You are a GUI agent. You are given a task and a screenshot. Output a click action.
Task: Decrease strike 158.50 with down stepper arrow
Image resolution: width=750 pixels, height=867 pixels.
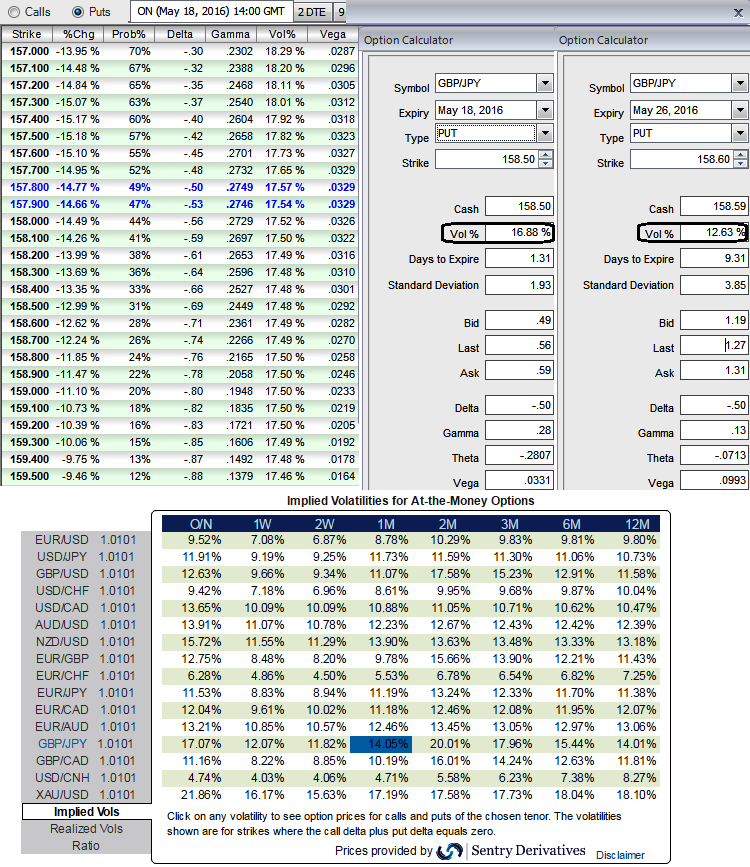(x=545, y=164)
